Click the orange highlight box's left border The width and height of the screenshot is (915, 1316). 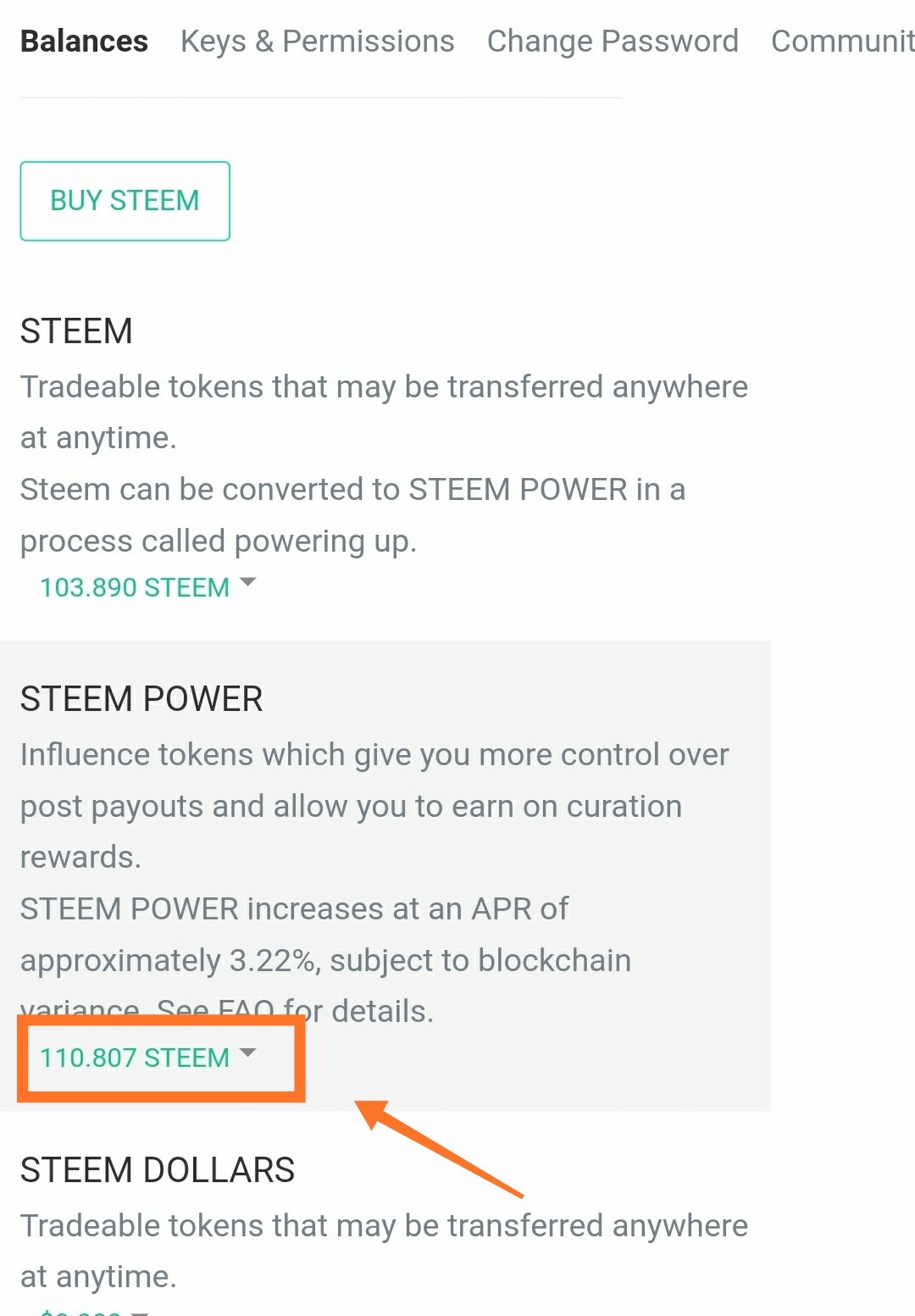tap(23, 1059)
